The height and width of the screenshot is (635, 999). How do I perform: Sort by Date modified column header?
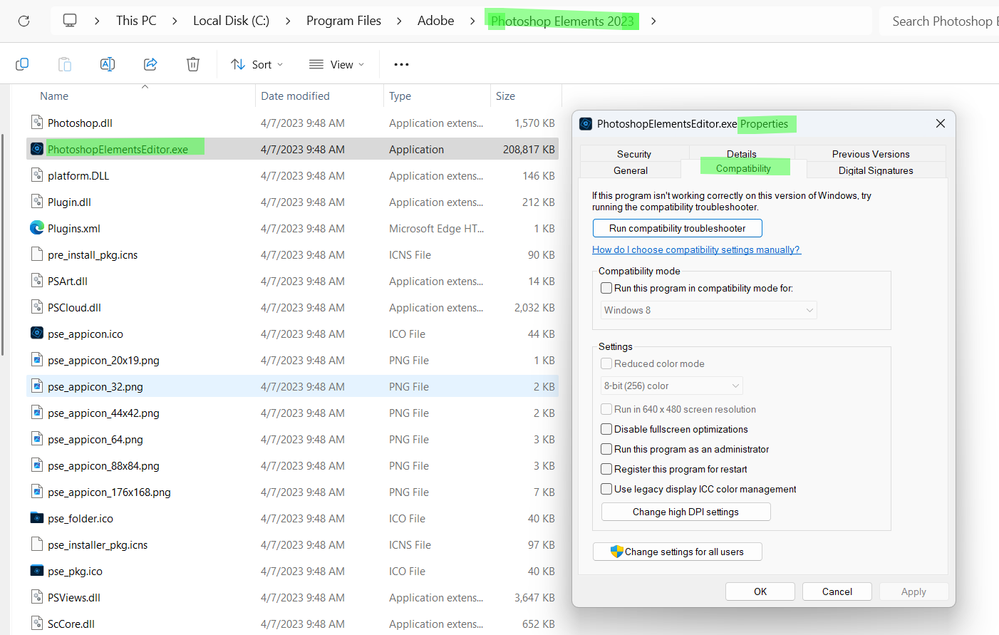pyautogui.click(x=295, y=96)
